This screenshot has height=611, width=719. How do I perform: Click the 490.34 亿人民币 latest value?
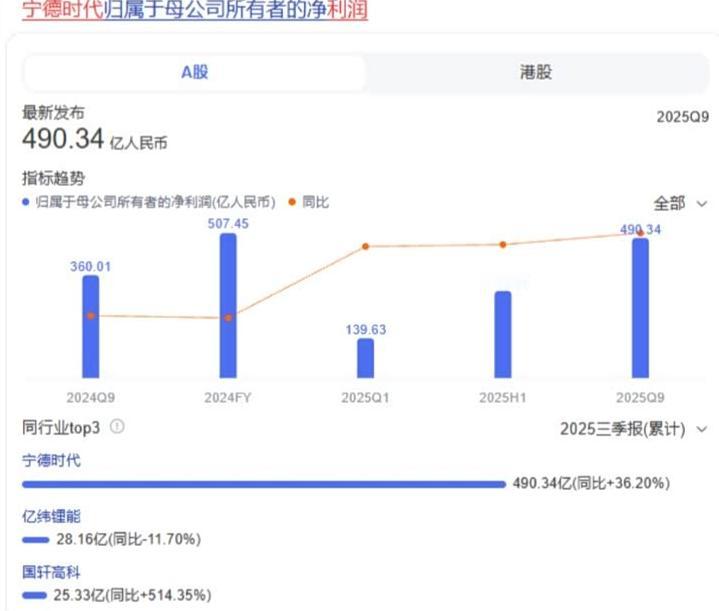tap(95, 139)
